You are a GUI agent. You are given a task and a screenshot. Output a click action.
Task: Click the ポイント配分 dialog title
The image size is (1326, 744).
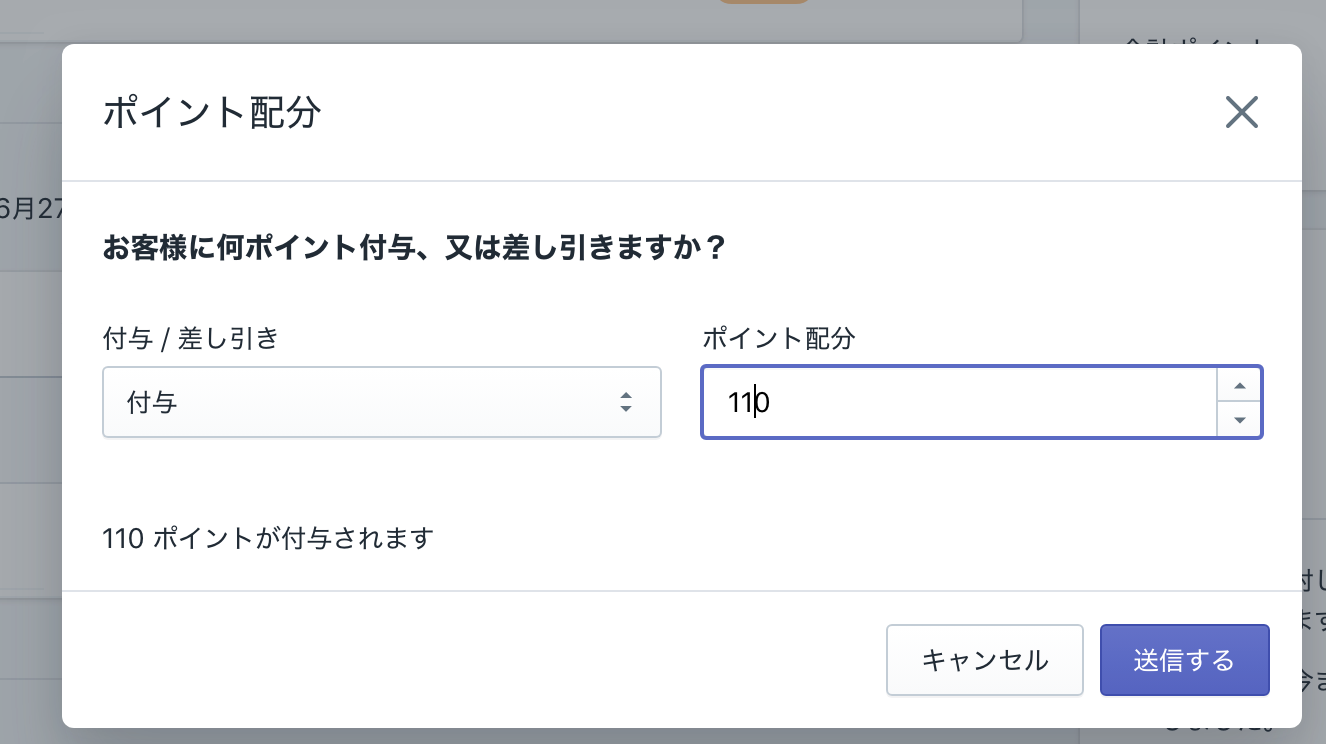[x=212, y=112]
